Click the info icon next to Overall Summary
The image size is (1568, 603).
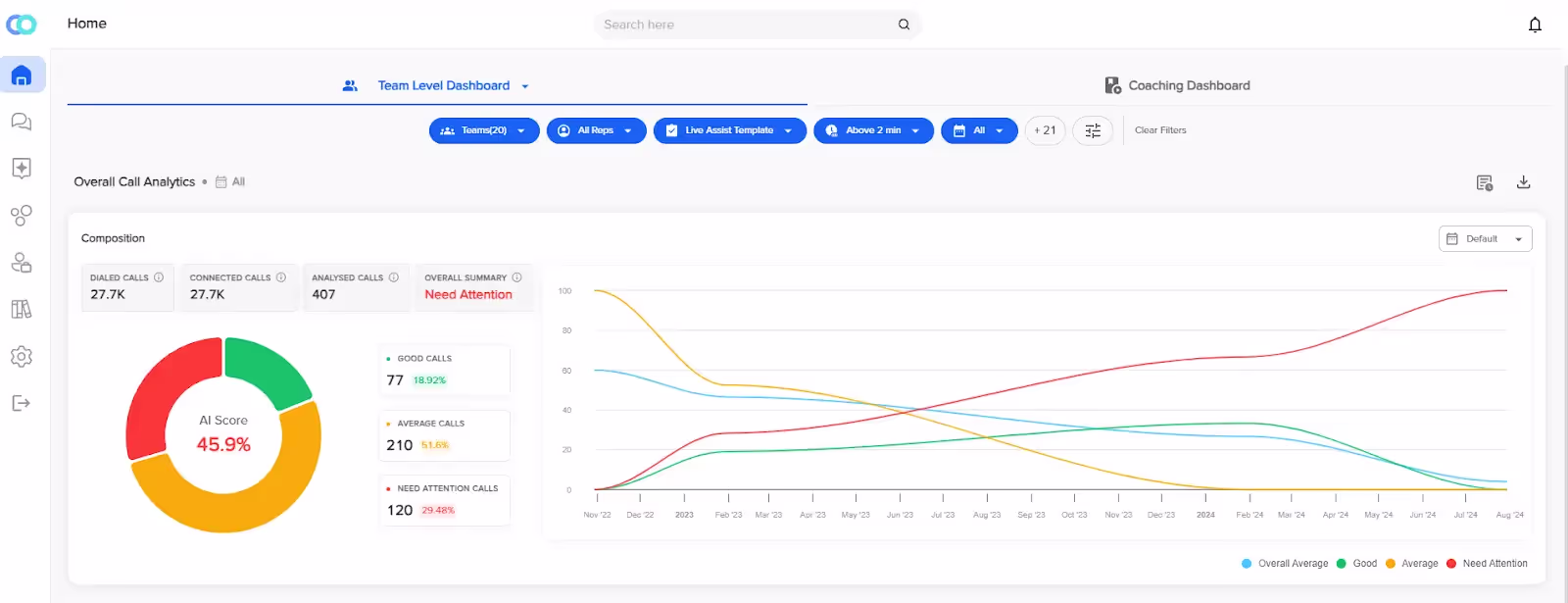[x=516, y=277]
